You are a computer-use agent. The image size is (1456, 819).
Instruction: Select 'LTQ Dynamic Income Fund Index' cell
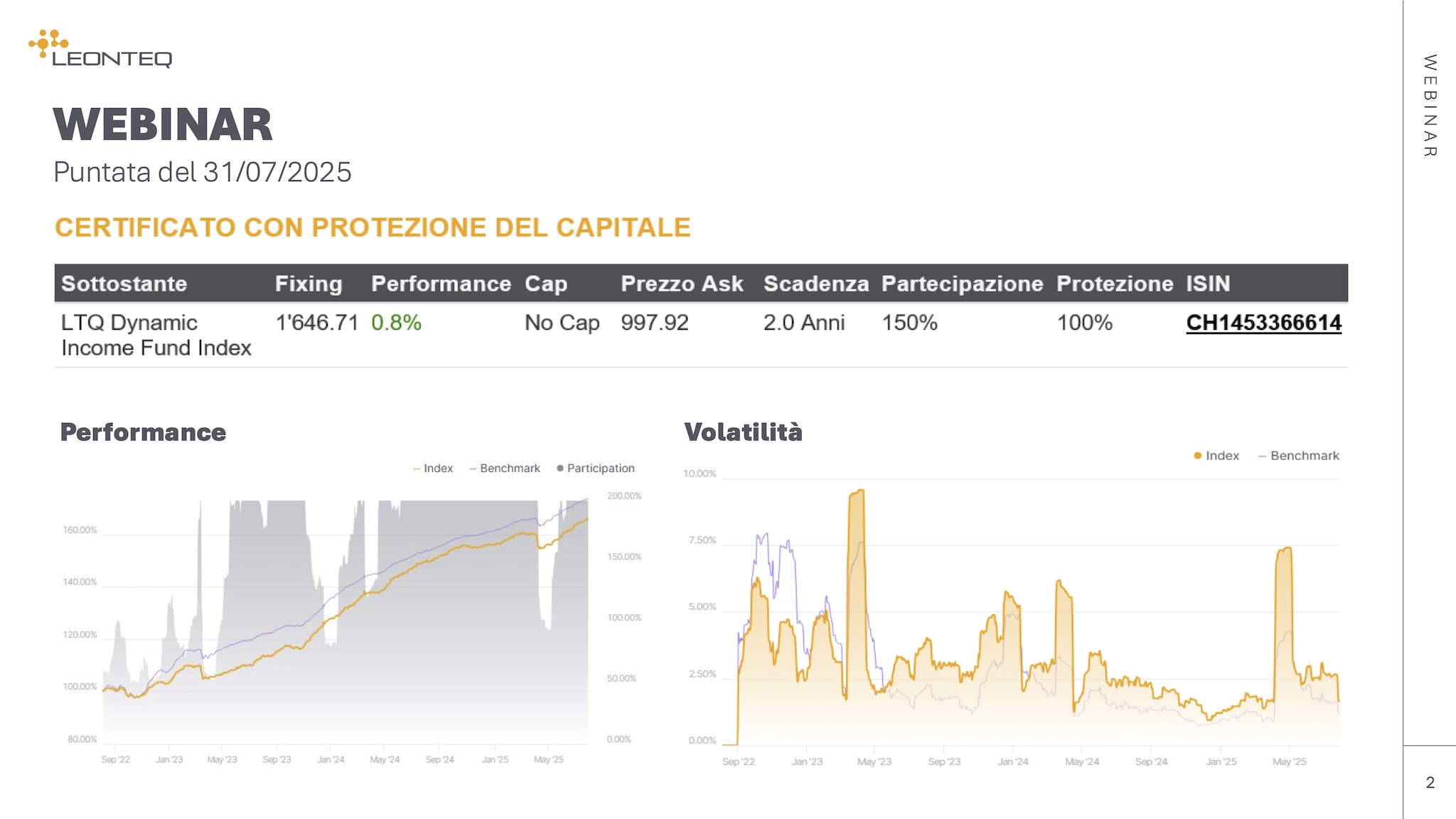(156, 335)
